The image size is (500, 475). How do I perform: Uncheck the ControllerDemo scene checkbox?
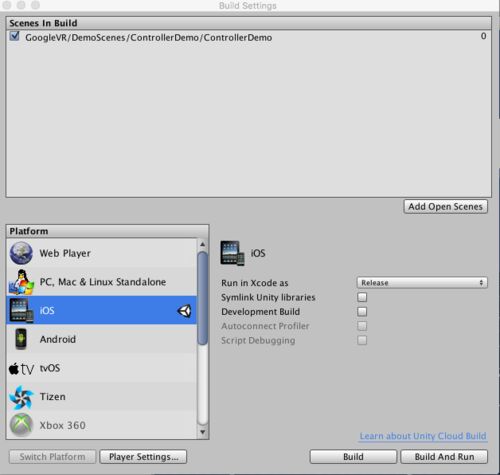pyautogui.click(x=14, y=36)
